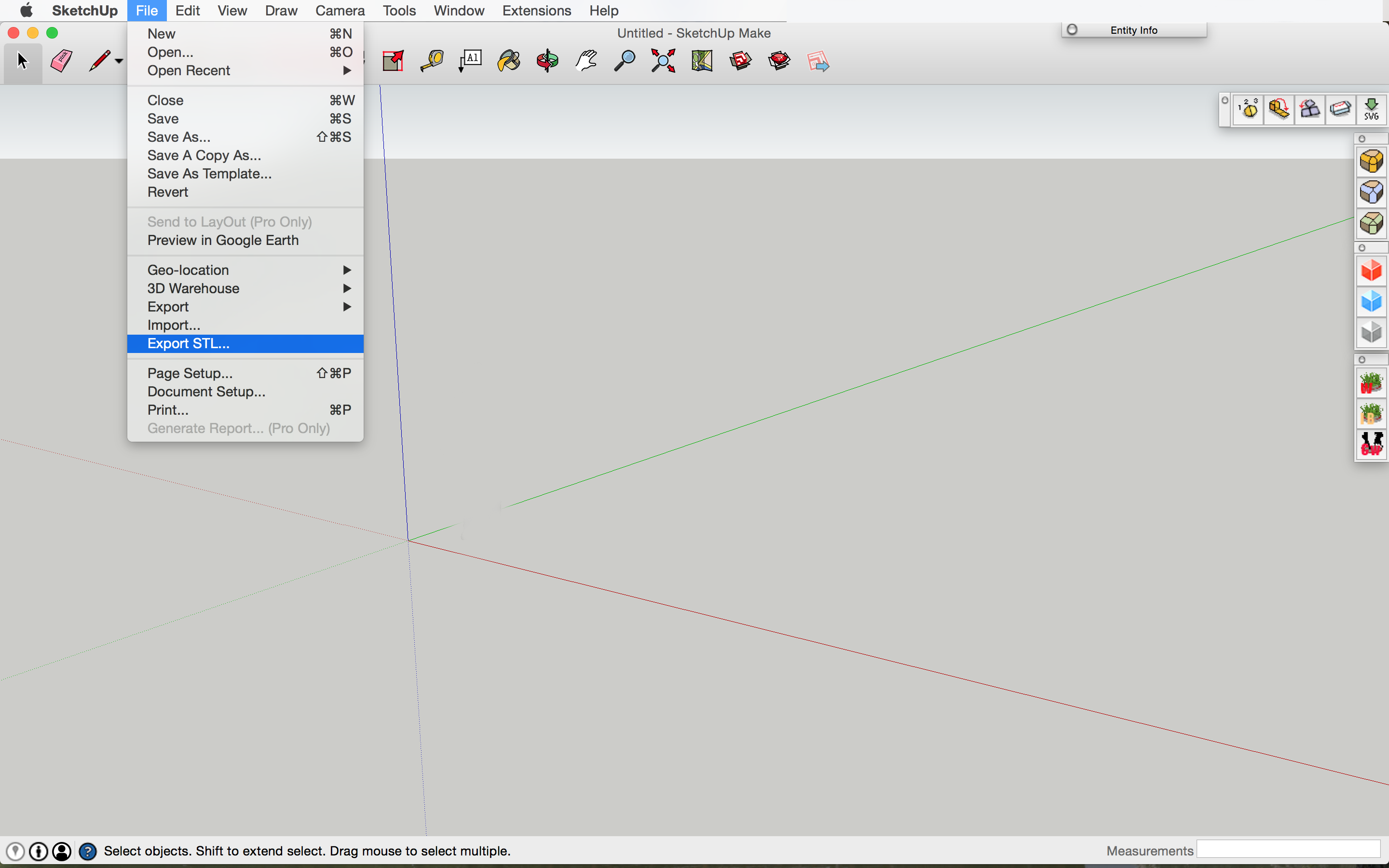
Task: Select the Paint Bucket tool
Action: click(509, 61)
